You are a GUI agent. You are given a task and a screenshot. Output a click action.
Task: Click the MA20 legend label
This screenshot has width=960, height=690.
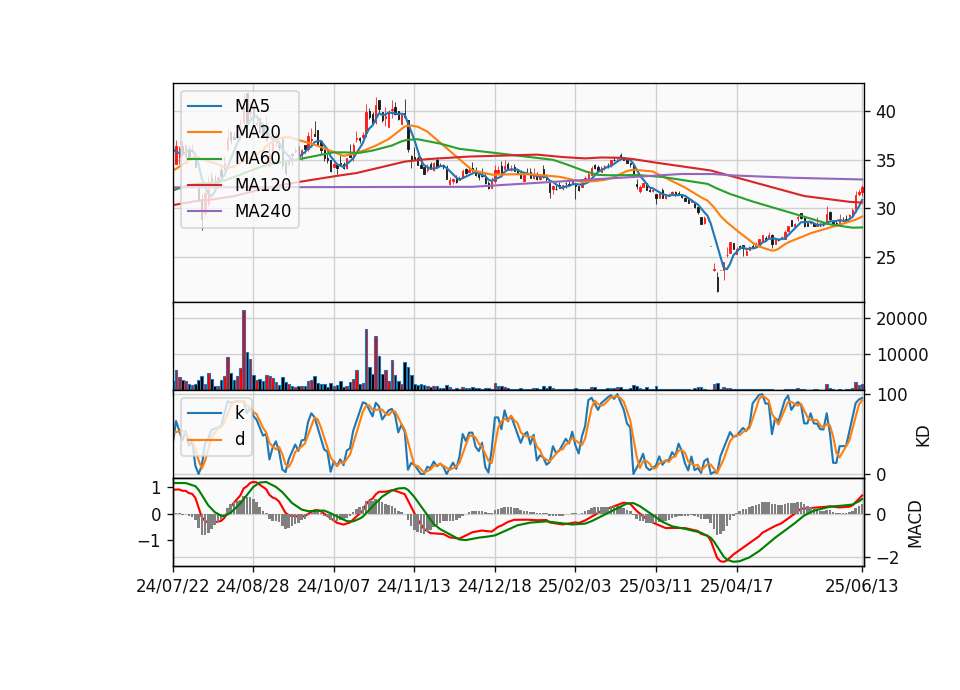click(x=258, y=132)
